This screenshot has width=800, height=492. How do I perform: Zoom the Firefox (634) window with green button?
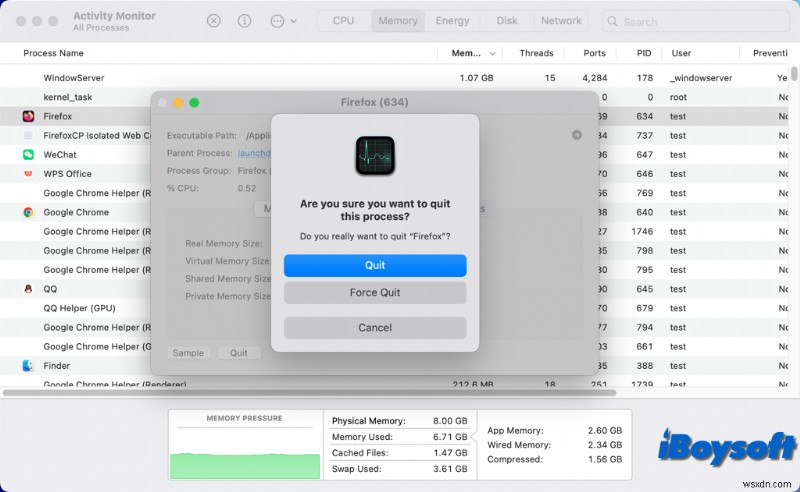click(194, 103)
